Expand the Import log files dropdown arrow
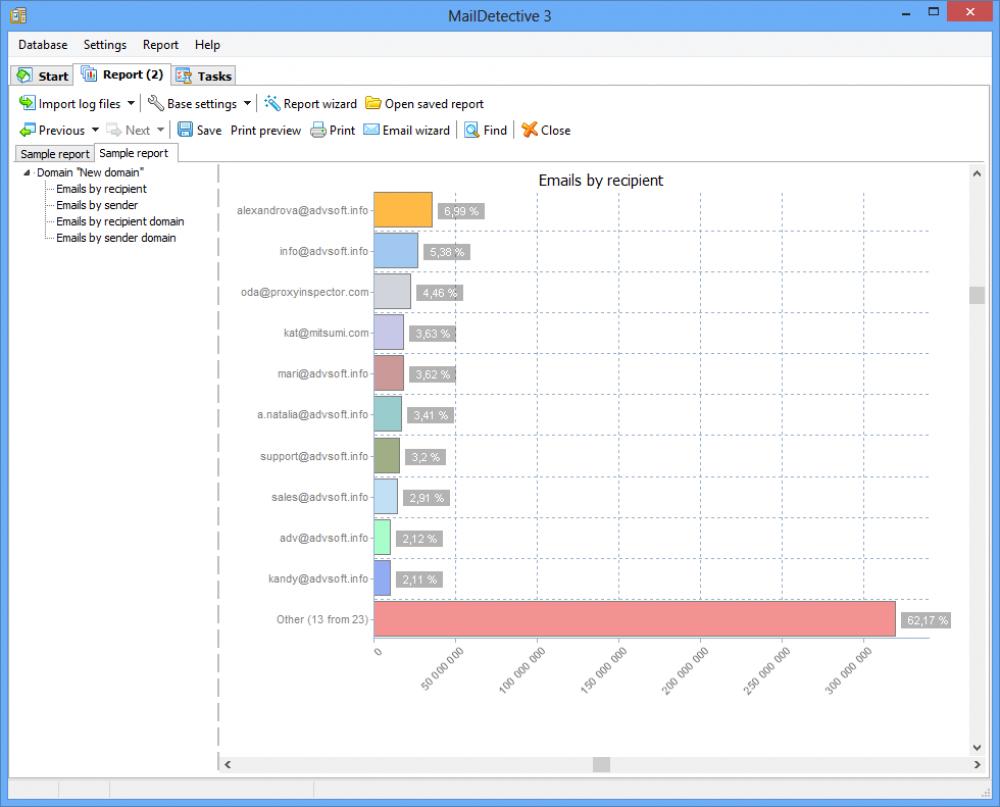This screenshot has width=1000, height=807. click(131, 103)
